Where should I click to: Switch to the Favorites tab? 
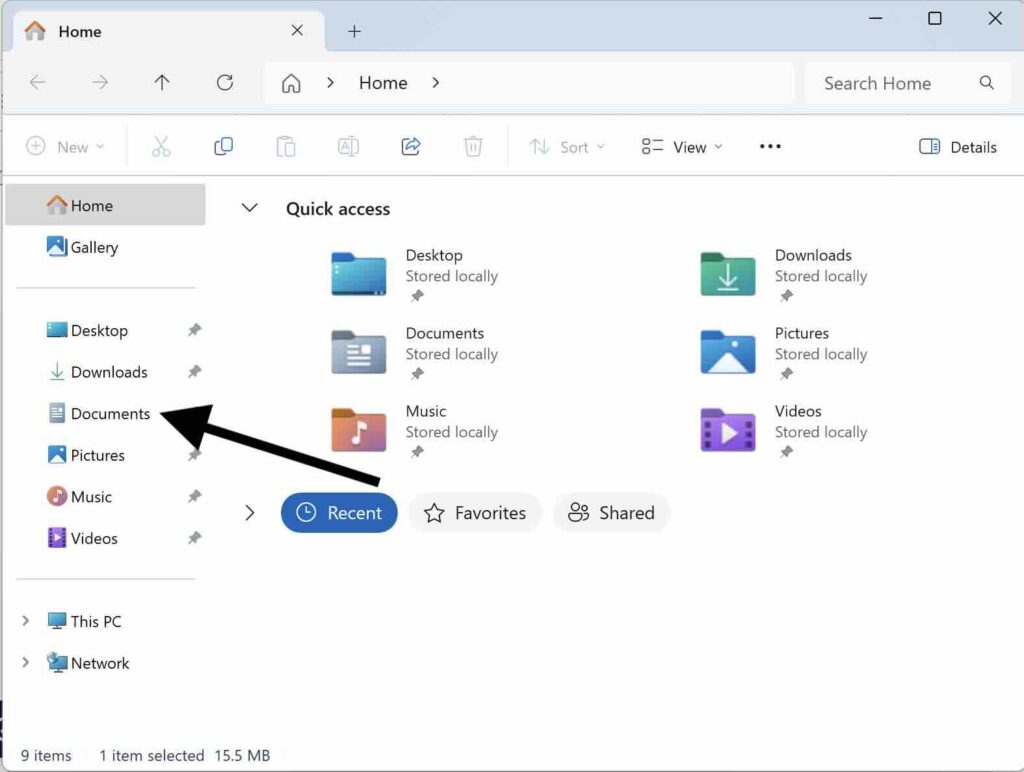coord(475,513)
